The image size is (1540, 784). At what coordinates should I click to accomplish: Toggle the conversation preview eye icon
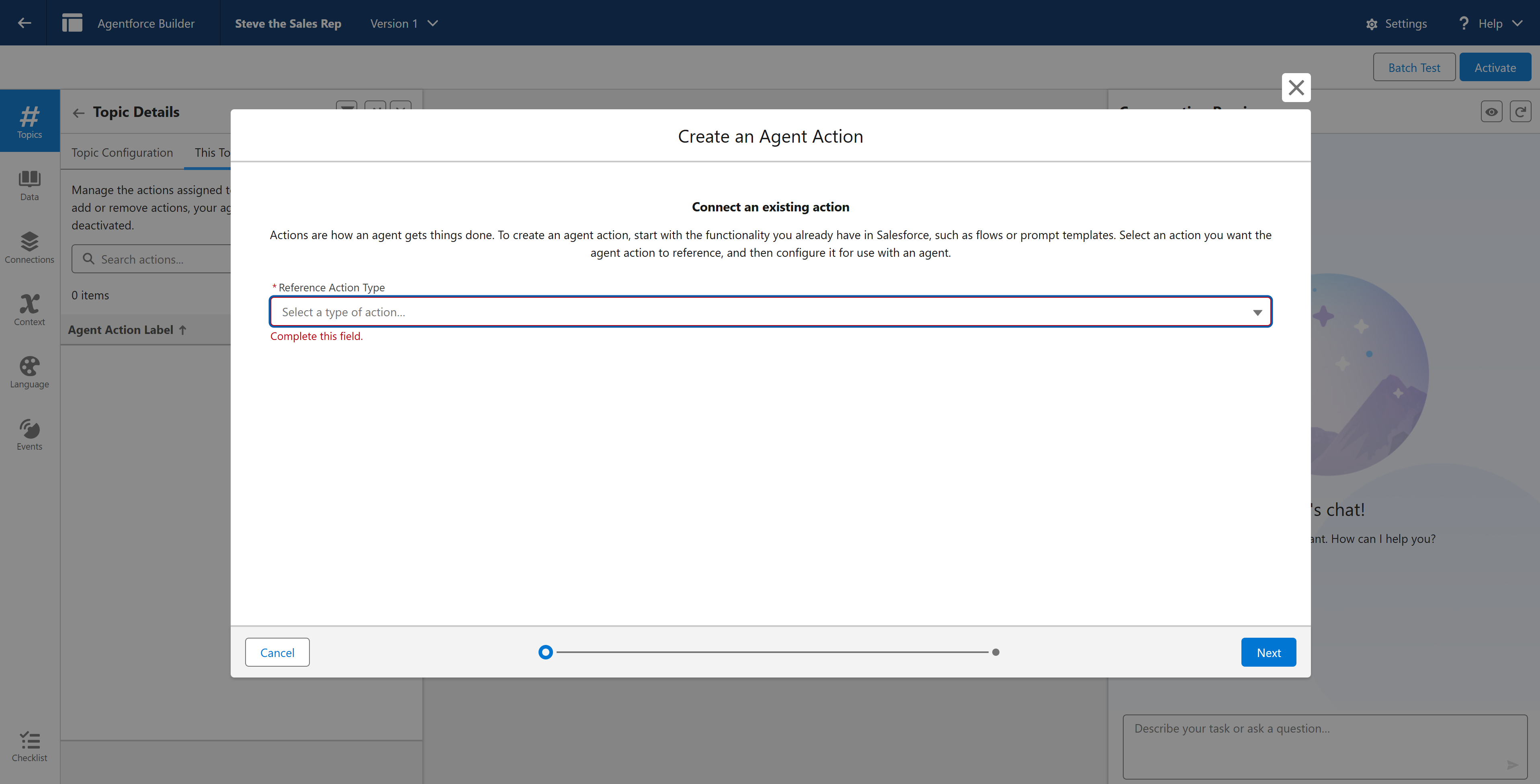[x=1491, y=111]
